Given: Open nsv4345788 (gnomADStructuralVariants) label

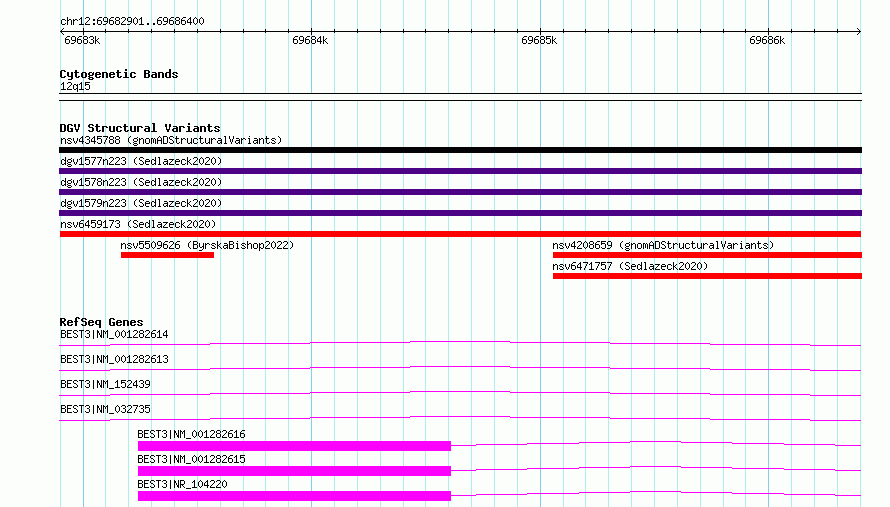Looking at the screenshot, I should [x=171, y=140].
